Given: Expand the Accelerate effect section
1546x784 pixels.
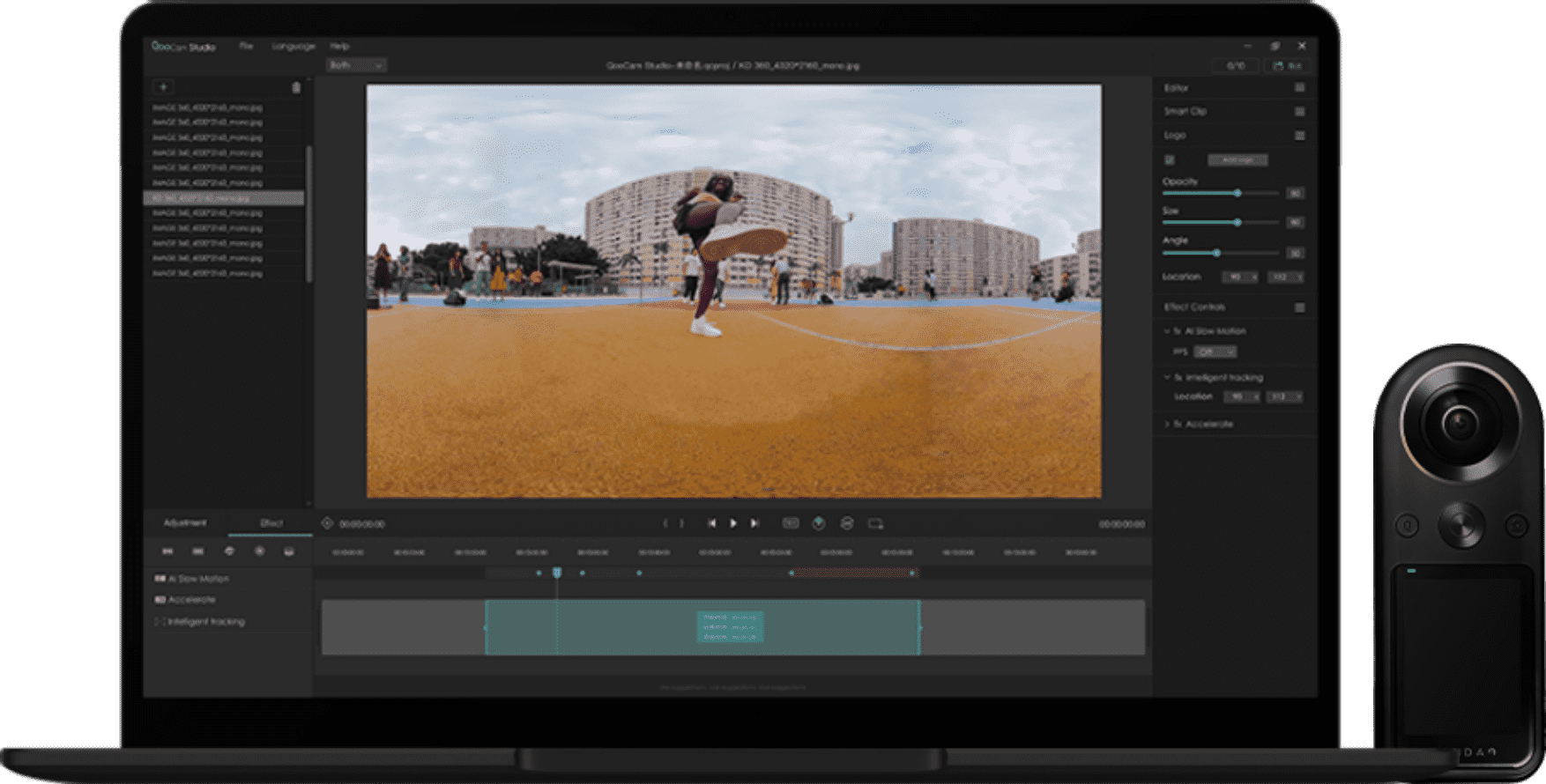Looking at the screenshot, I should point(1167,425).
